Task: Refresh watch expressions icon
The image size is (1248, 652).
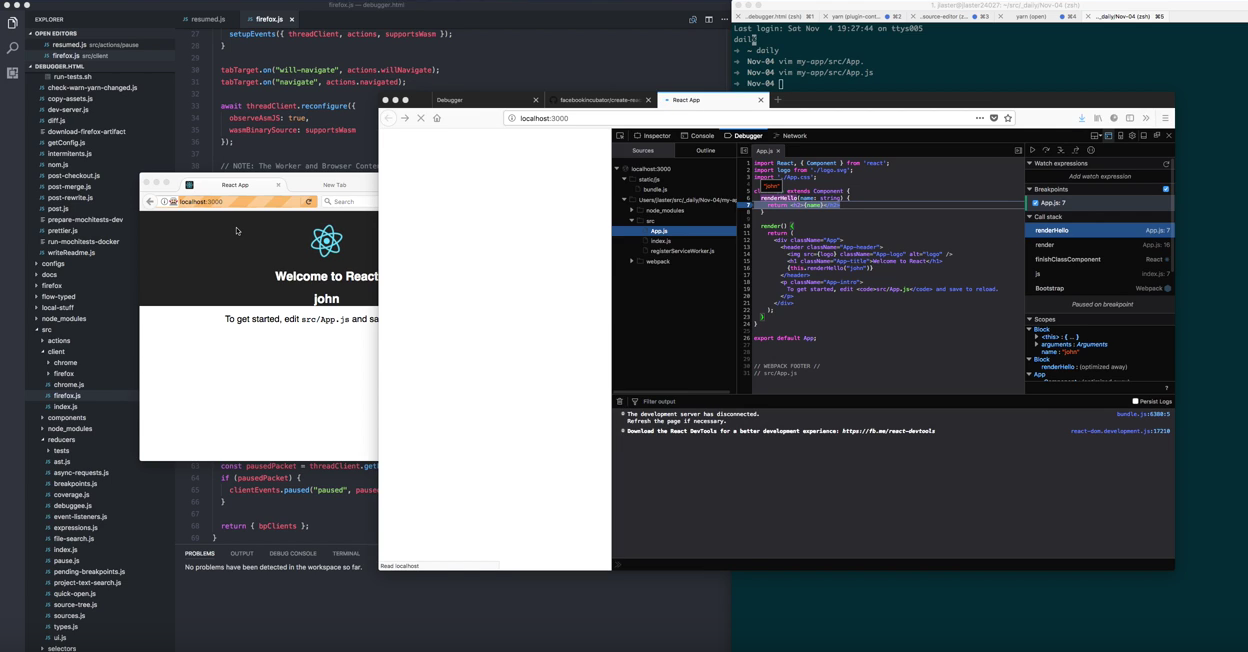Action: pyautogui.click(x=1166, y=163)
